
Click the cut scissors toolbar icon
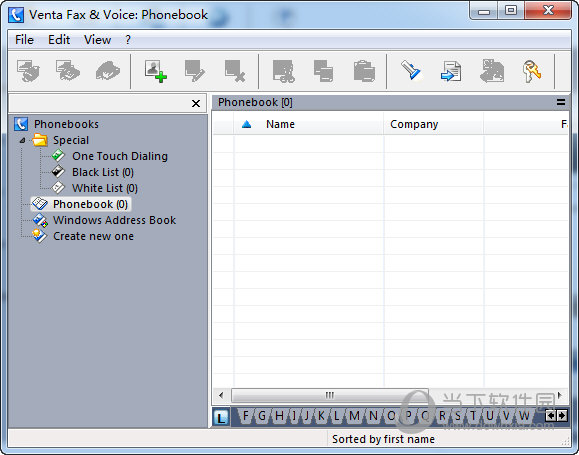284,71
